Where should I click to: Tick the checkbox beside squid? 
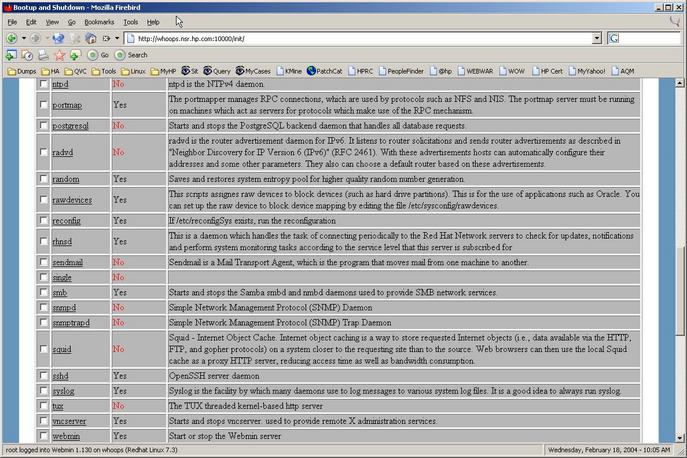click(43, 349)
